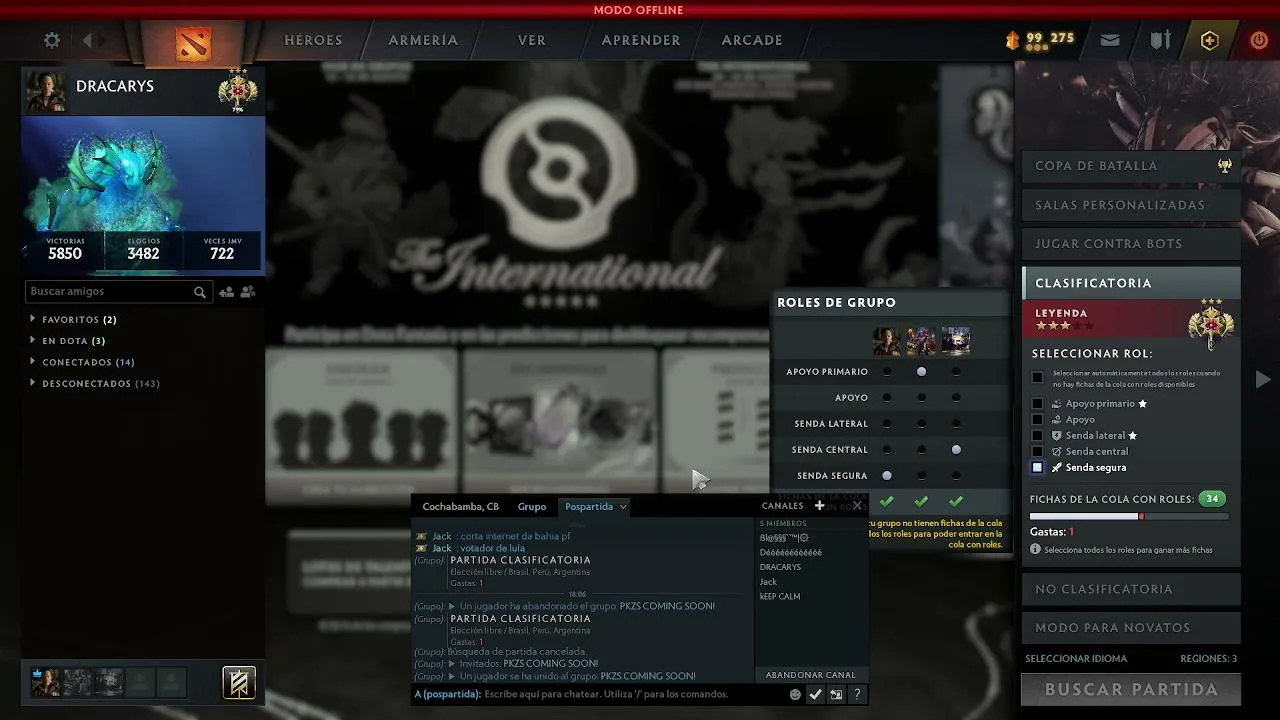Enable automatic select-all-roles checkbox
This screenshot has height=720, width=1280.
1037,377
